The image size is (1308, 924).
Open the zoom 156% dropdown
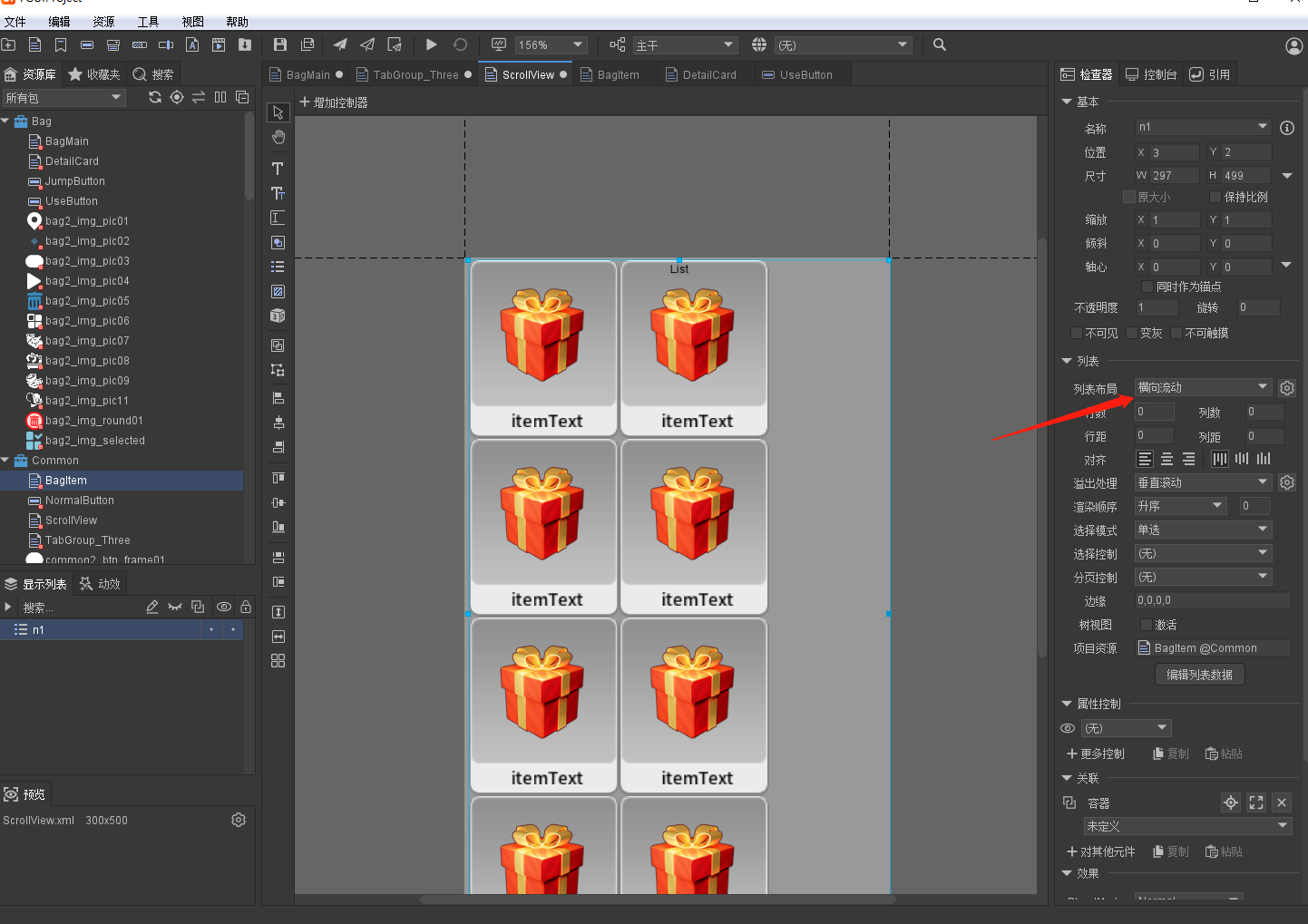[551, 44]
